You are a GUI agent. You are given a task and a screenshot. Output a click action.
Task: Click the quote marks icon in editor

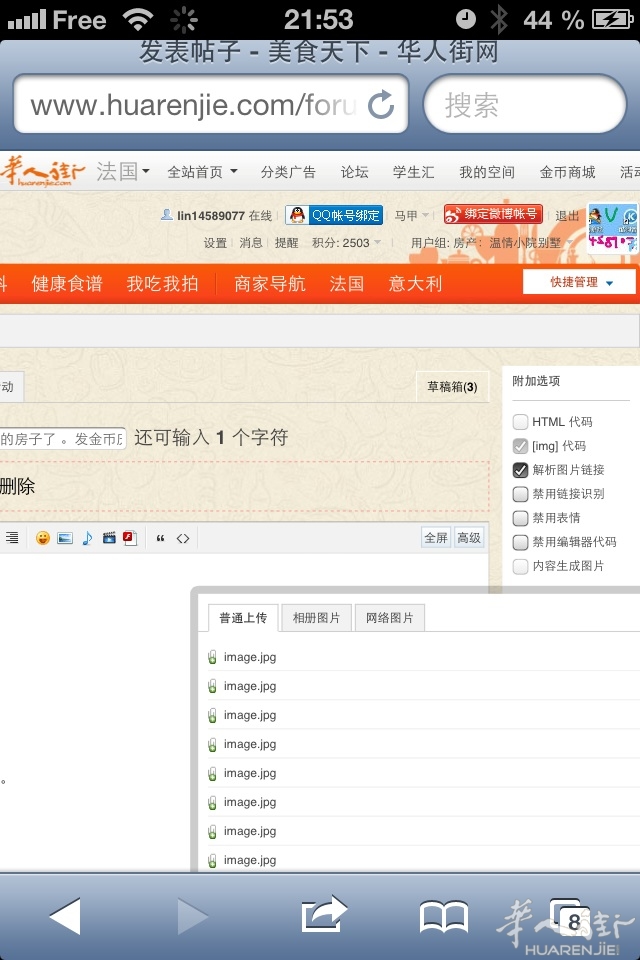(x=161, y=538)
